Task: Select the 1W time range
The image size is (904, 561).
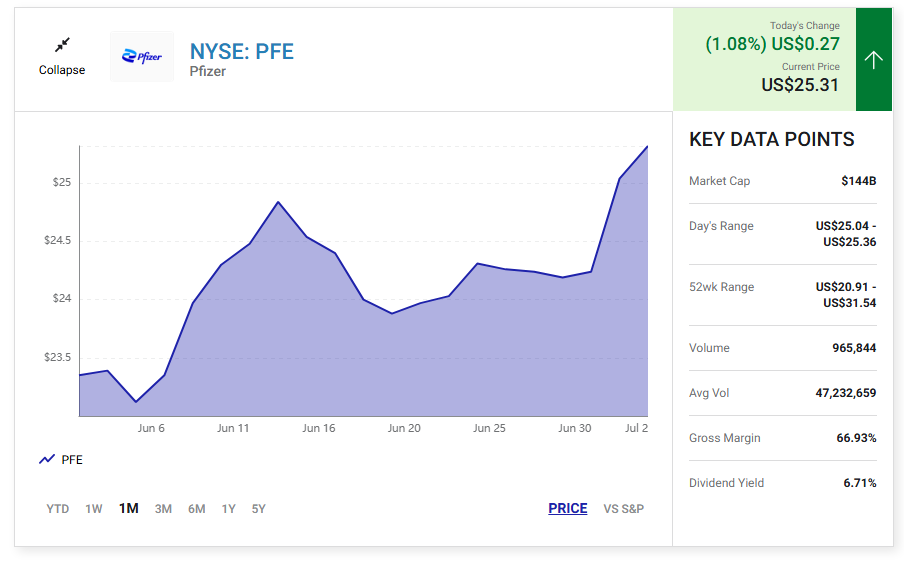Action: coord(94,509)
